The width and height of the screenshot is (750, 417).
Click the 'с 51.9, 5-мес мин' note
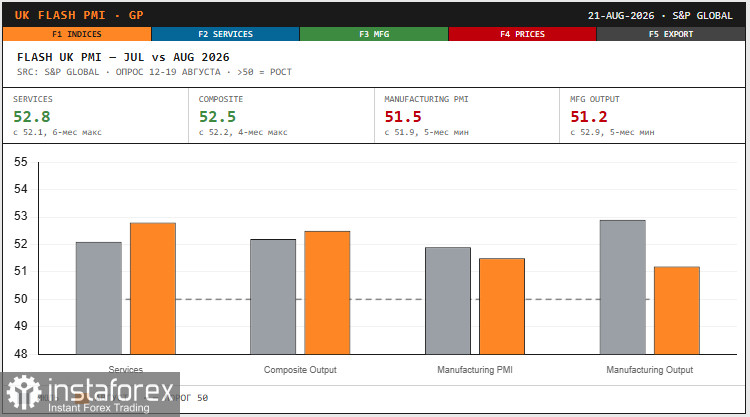[426, 132]
